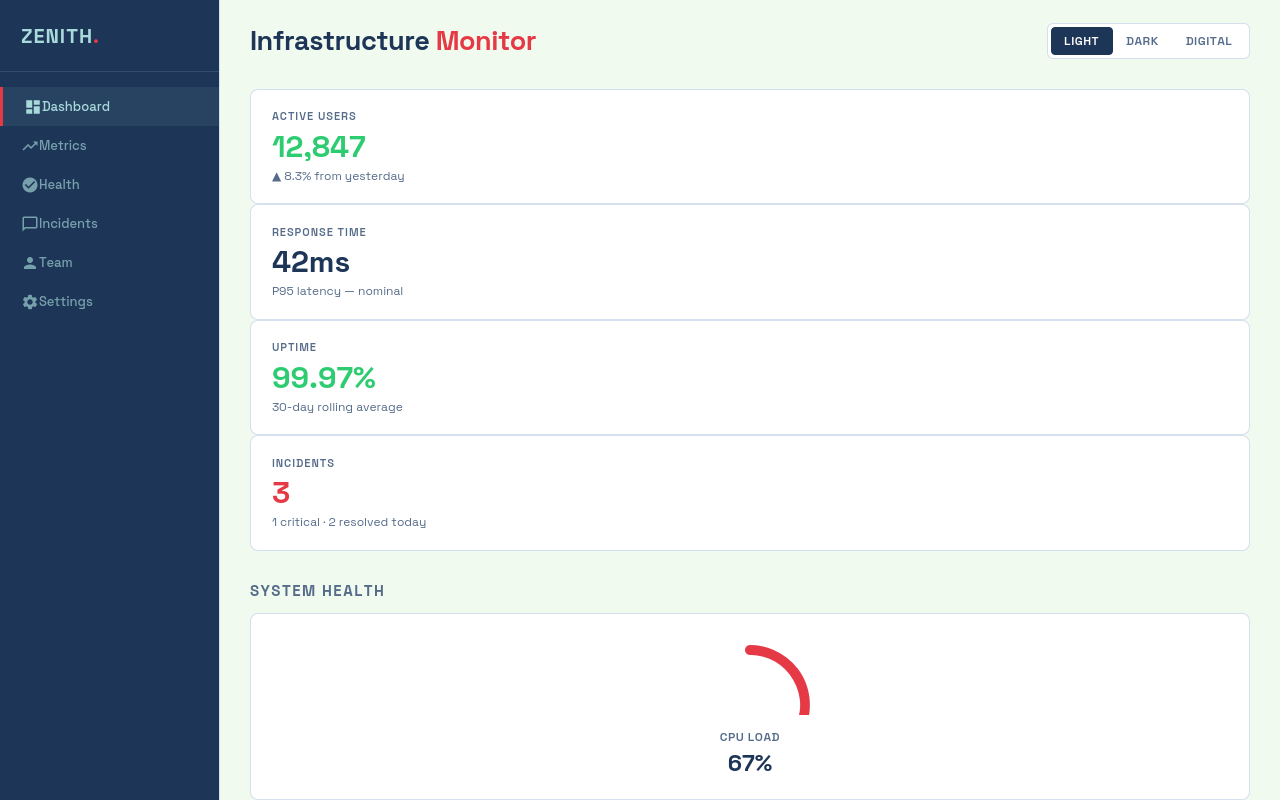The height and width of the screenshot is (800, 1280).
Task: Click the ZENITH logo
Action: pyautogui.click(x=60, y=36)
